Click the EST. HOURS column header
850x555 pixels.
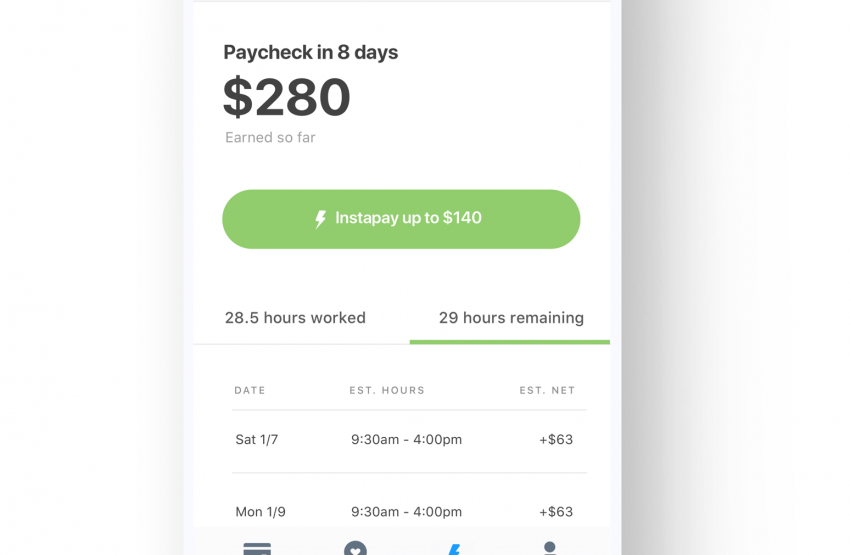click(x=387, y=390)
